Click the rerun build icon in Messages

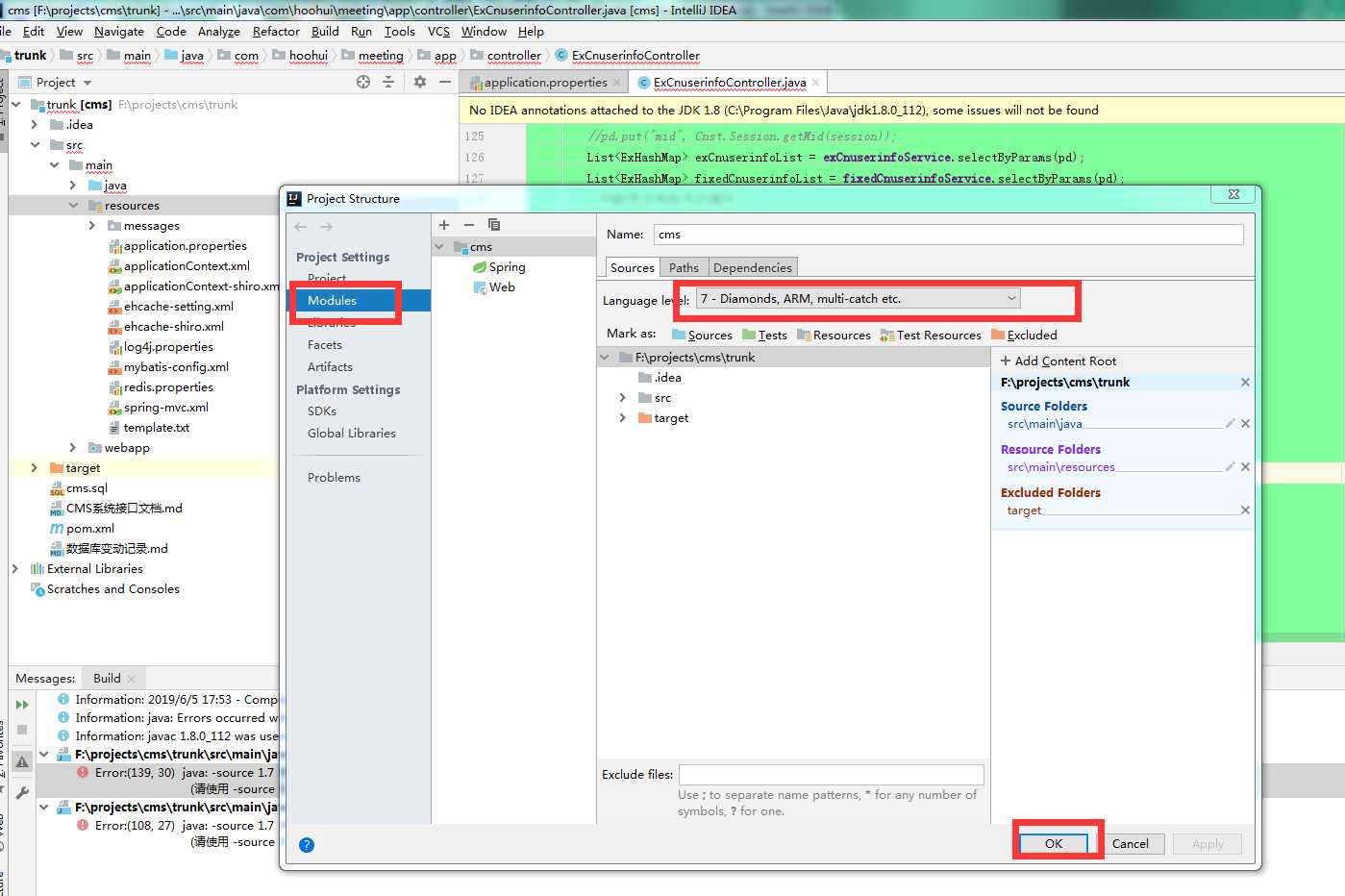coord(22,705)
